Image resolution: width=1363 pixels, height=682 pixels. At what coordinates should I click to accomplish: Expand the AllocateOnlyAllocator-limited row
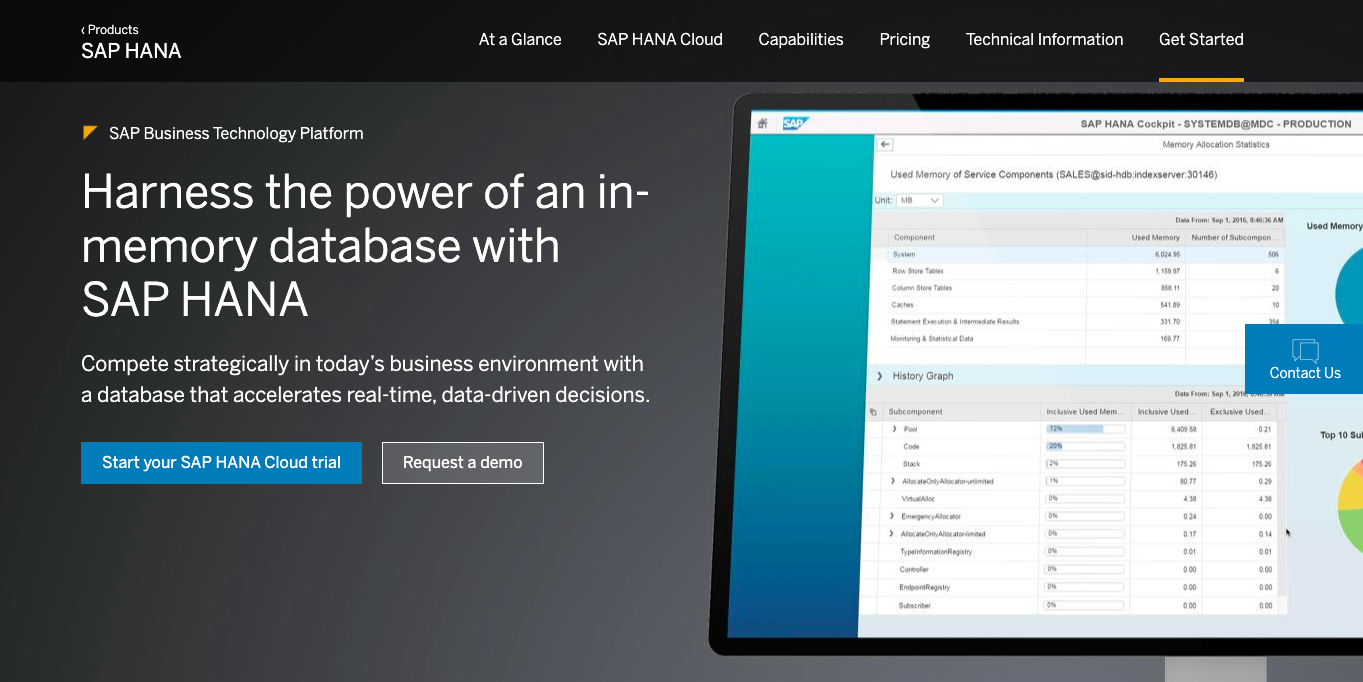pyautogui.click(x=892, y=534)
